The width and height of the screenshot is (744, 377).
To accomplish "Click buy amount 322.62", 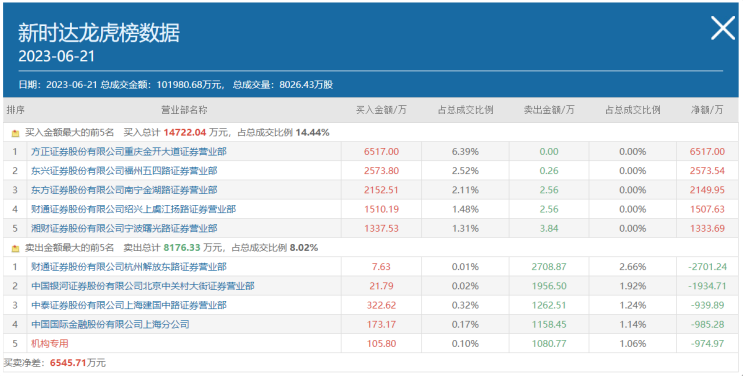I will coord(381,305).
